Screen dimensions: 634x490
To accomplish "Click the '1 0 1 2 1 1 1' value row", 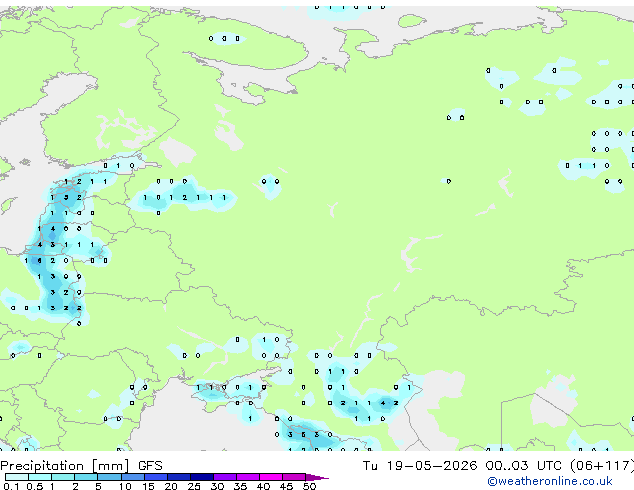I will pyautogui.click(x=185, y=198).
